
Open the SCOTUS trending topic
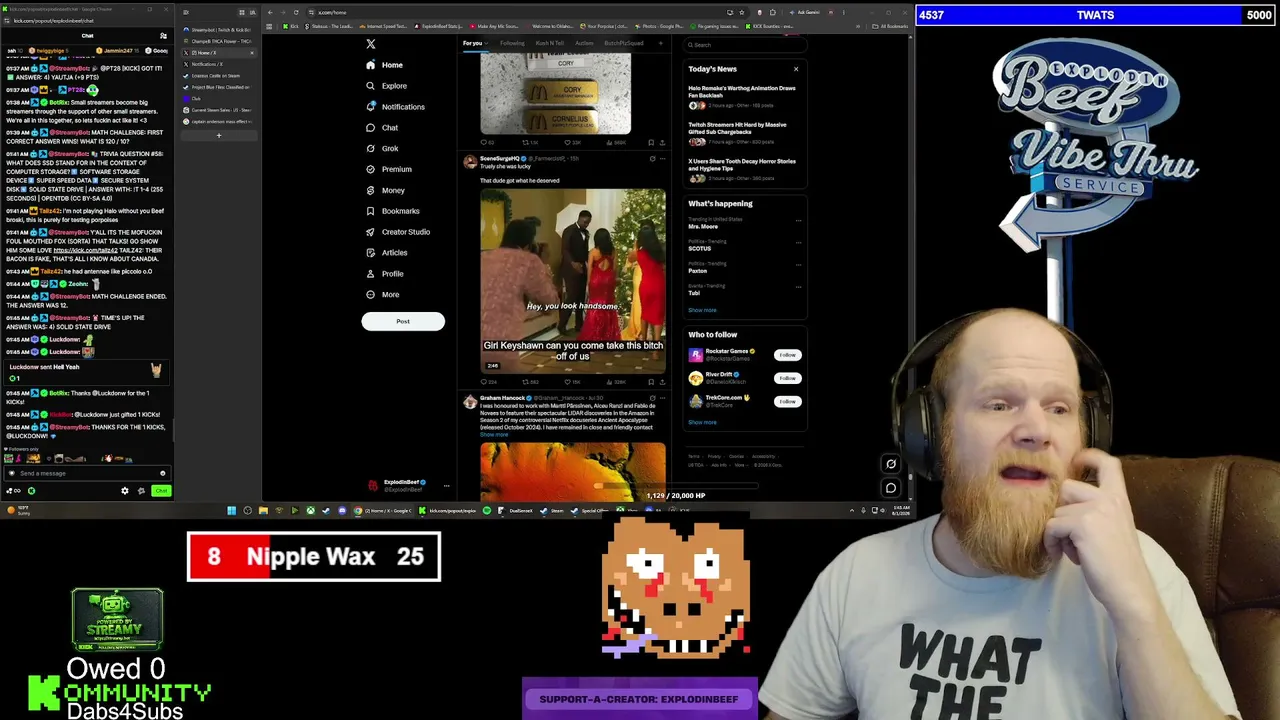(x=699, y=249)
